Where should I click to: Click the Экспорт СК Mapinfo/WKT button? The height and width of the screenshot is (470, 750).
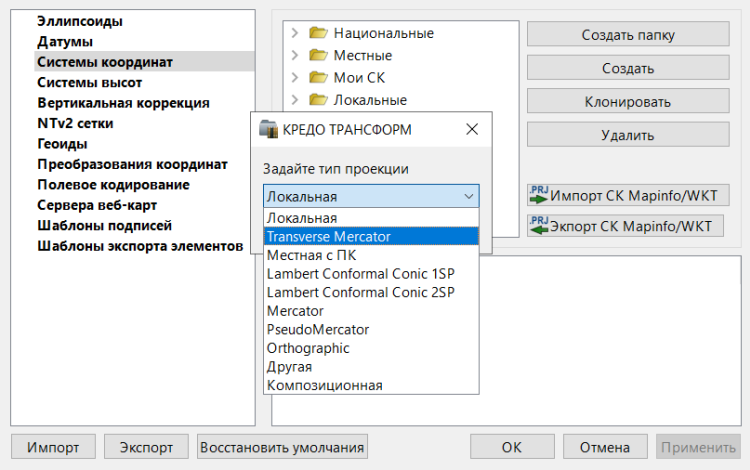coord(625,226)
